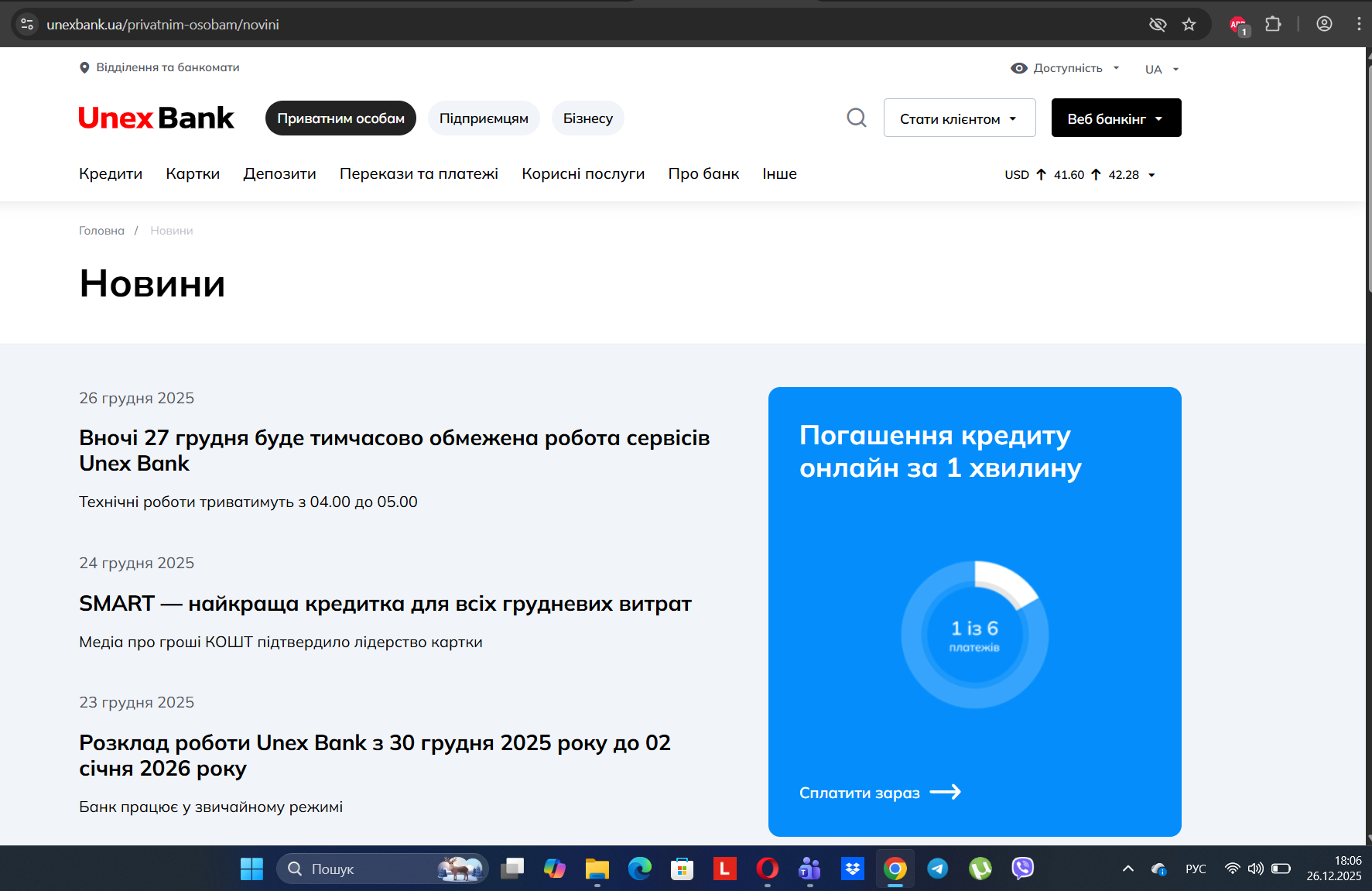Viewport: 1372px width, 891px height.
Task: Open Viber from the taskbar
Action: 1023,869
